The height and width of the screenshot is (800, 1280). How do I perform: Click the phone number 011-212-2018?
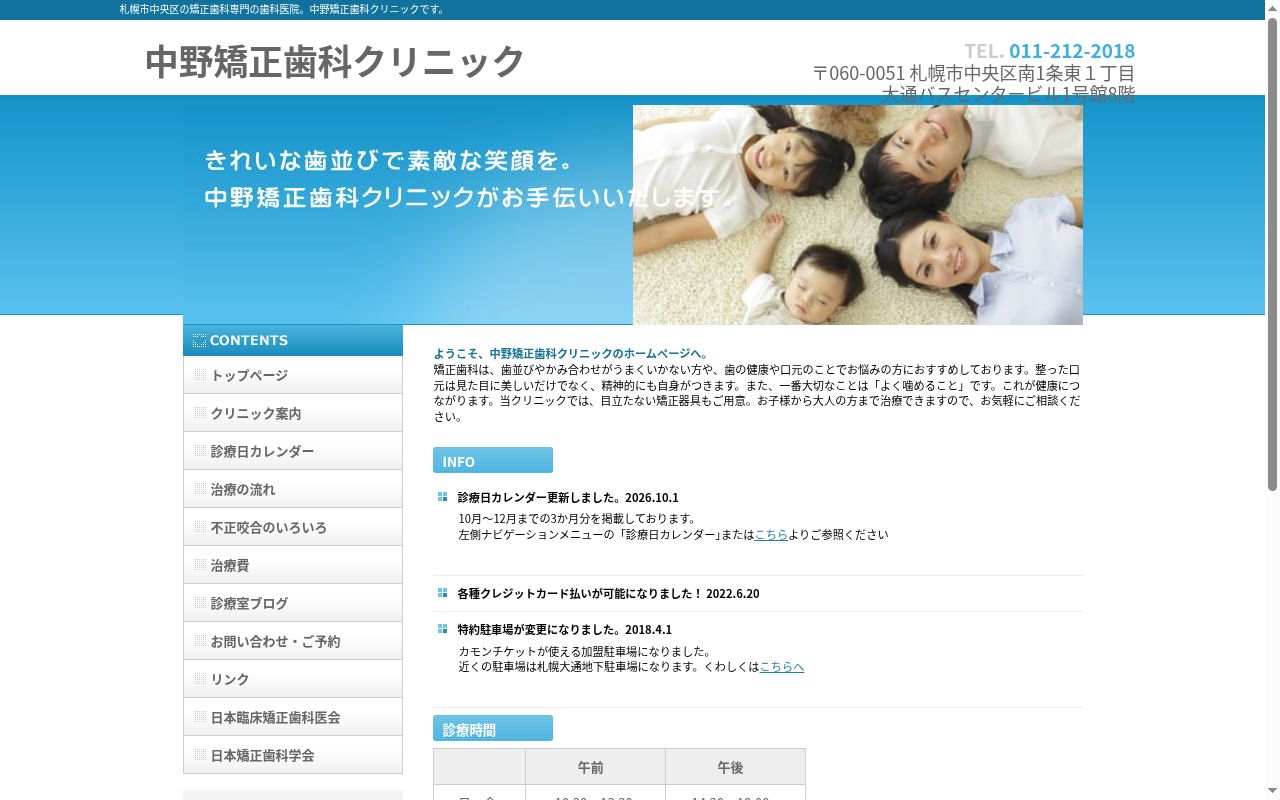[x=1072, y=51]
